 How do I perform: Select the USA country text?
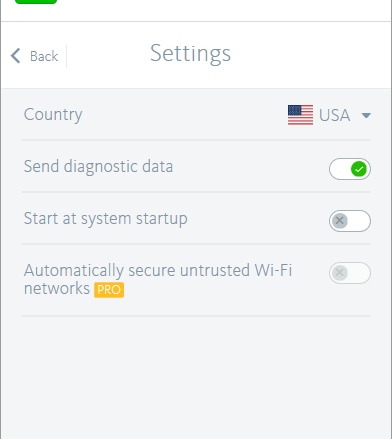point(334,115)
